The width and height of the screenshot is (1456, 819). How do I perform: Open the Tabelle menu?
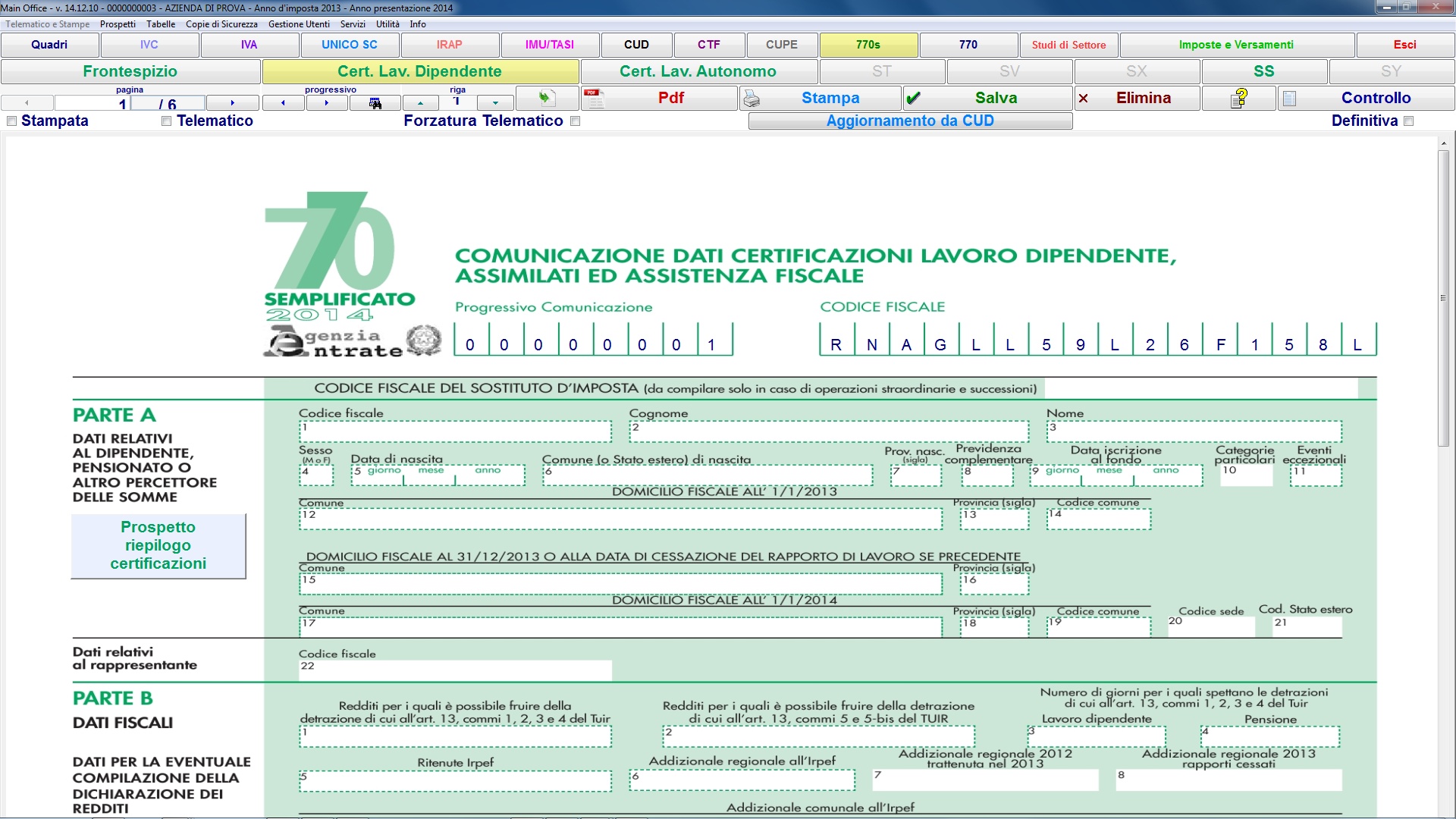point(161,24)
